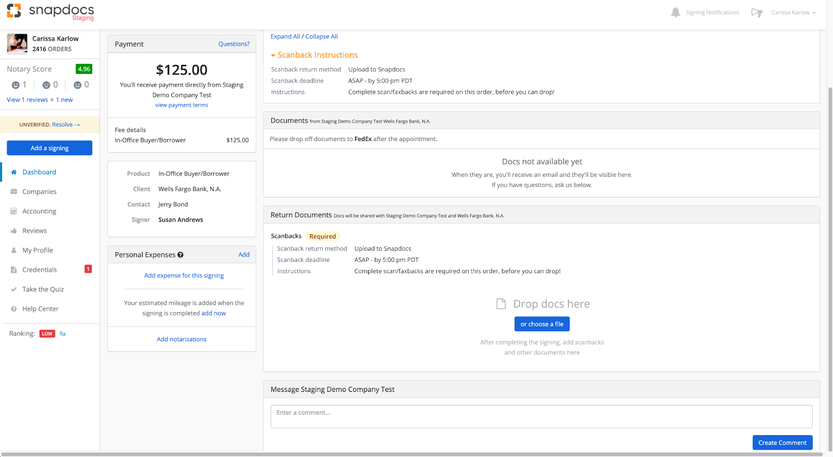Click the fix link next to Ranking
Screen dimensions: 833x457
point(62,334)
